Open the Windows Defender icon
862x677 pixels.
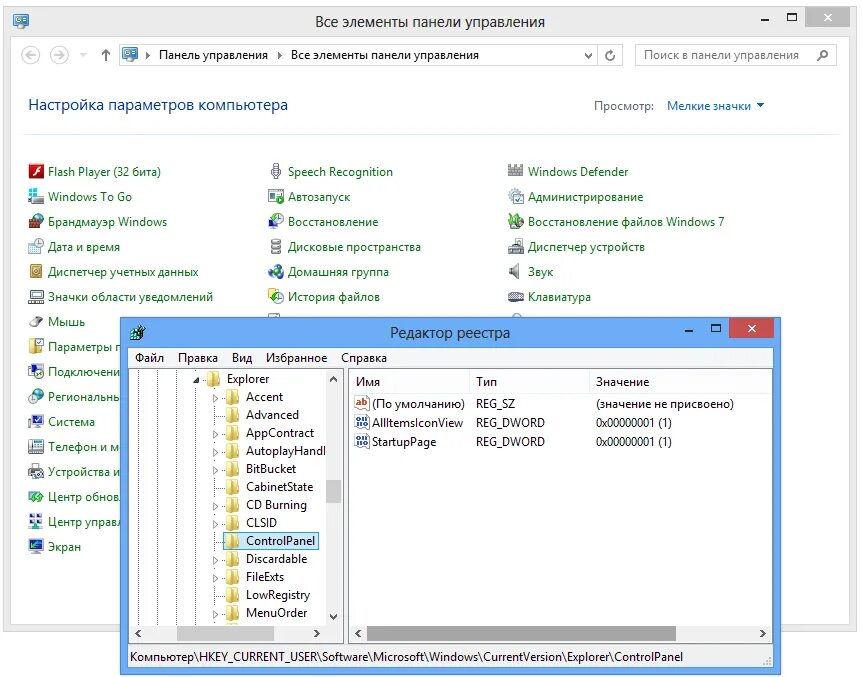coord(516,172)
